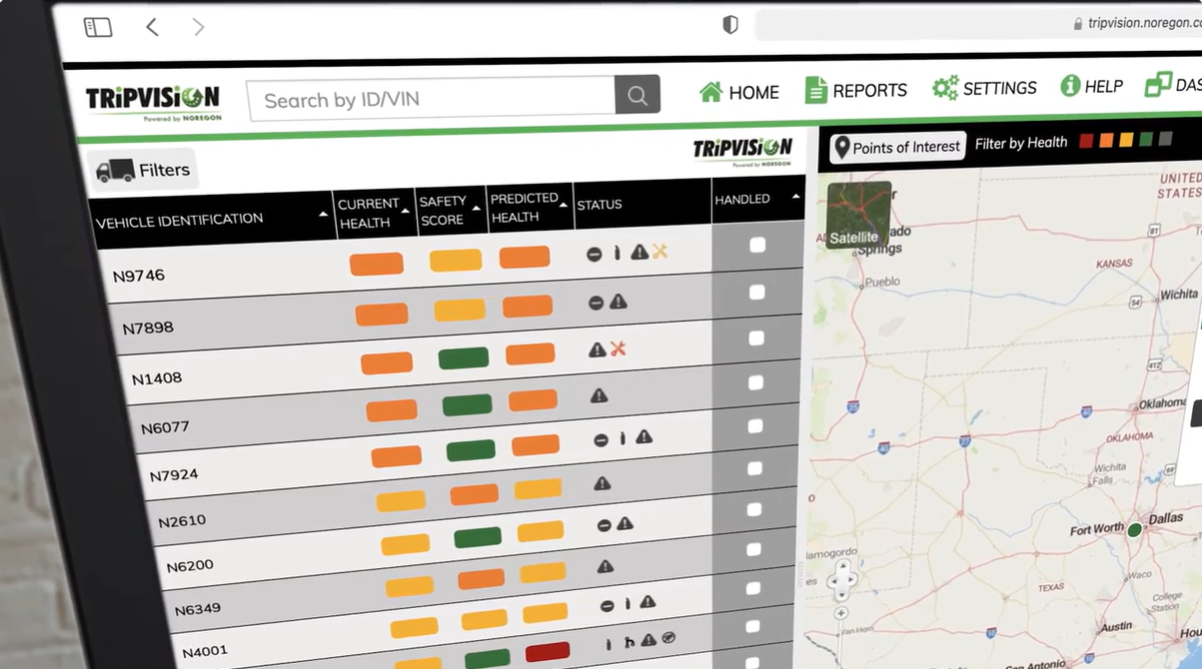Click the SETTINGS gears icon
The height and width of the screenshot is (669, 1202).
[945, 87]
